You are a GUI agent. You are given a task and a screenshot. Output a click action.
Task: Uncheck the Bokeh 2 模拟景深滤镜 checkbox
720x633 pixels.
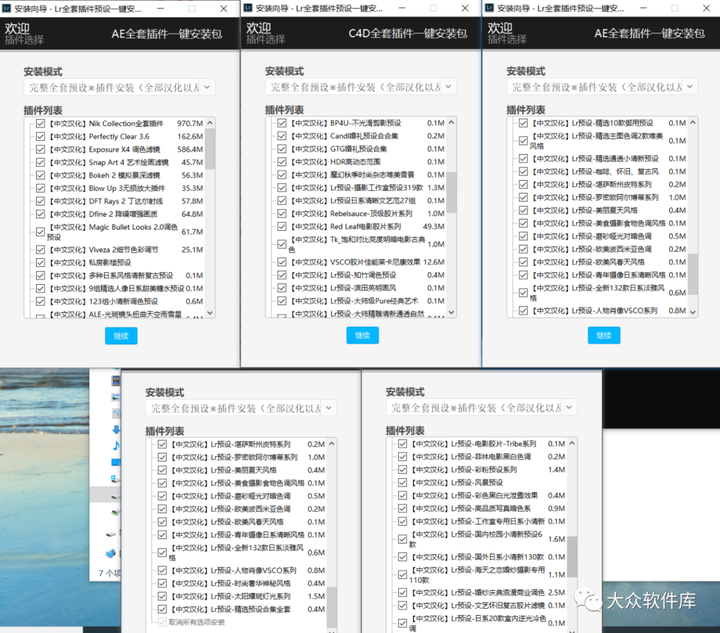[40, 175]
